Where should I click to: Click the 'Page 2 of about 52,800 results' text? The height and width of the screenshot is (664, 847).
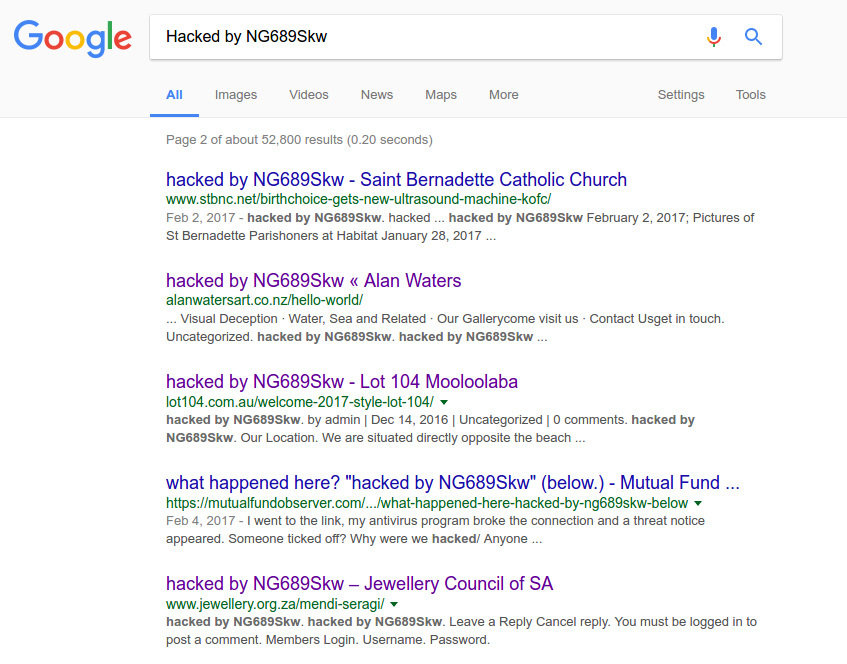[x=299, y=140]
